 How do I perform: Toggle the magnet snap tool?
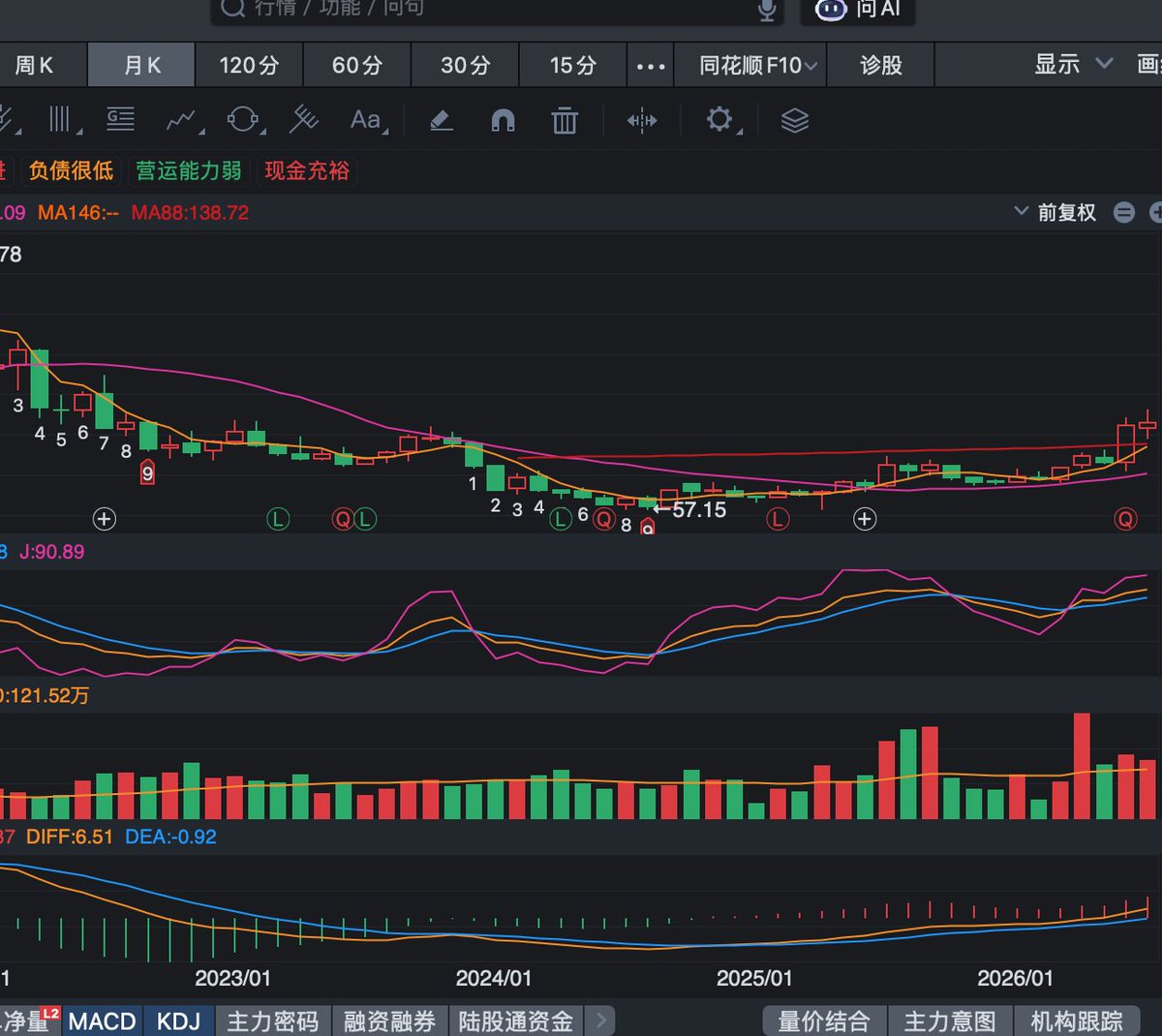click(x=503, y=120)
